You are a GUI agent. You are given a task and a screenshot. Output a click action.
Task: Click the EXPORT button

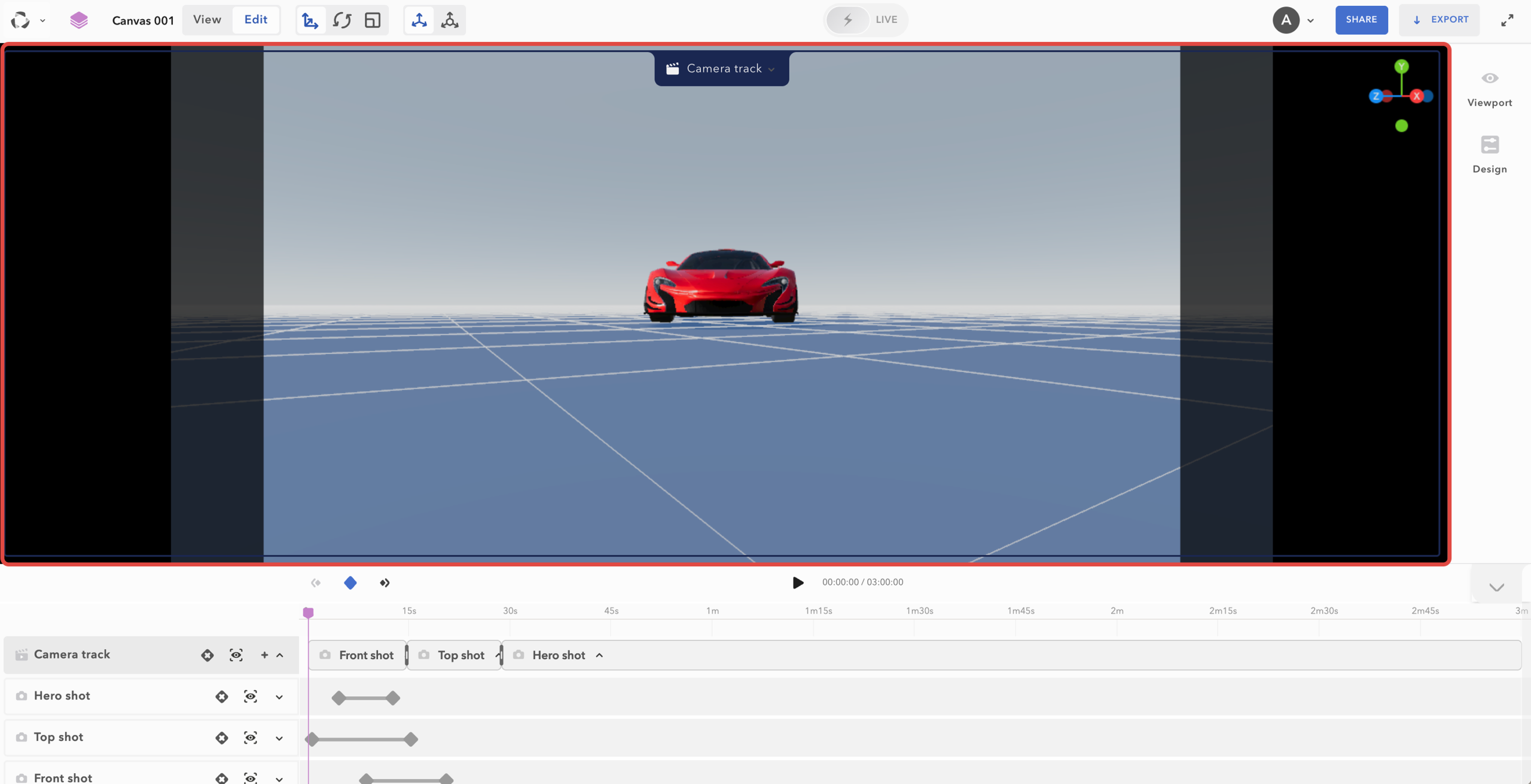tap(1439, 20)
